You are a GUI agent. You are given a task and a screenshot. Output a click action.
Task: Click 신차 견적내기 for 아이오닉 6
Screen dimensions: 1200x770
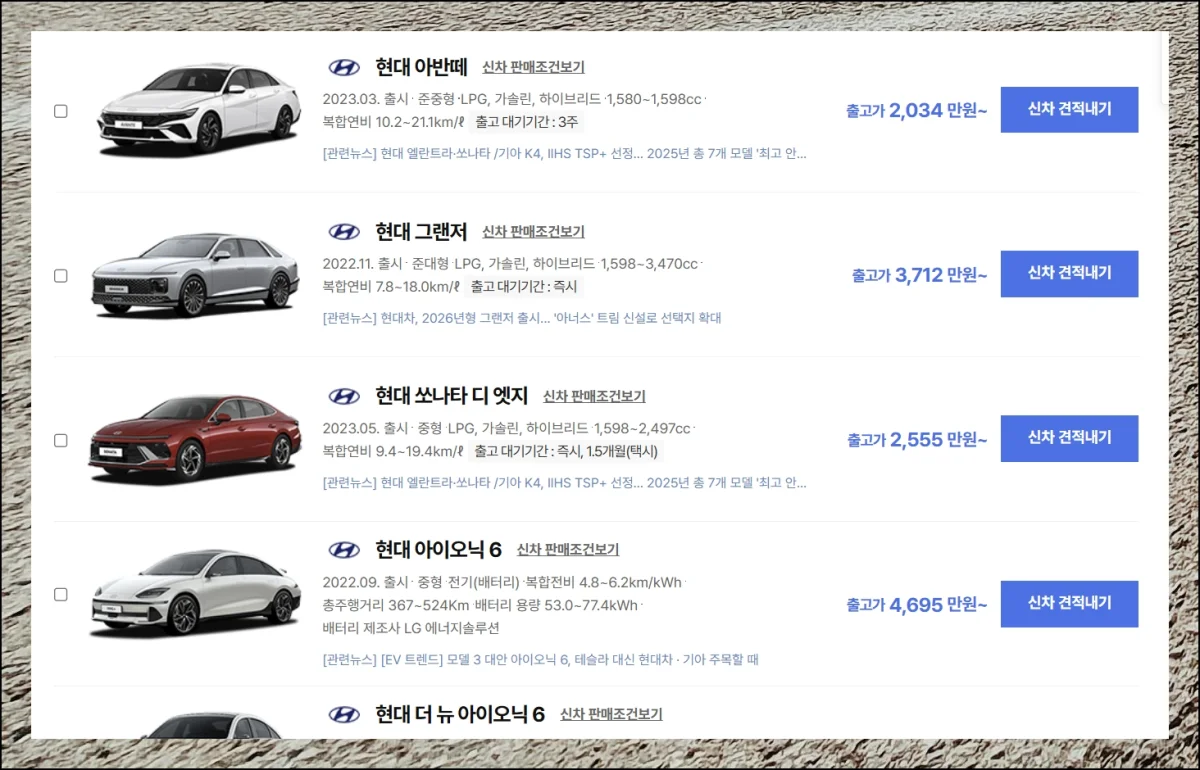coord(1069,603)
